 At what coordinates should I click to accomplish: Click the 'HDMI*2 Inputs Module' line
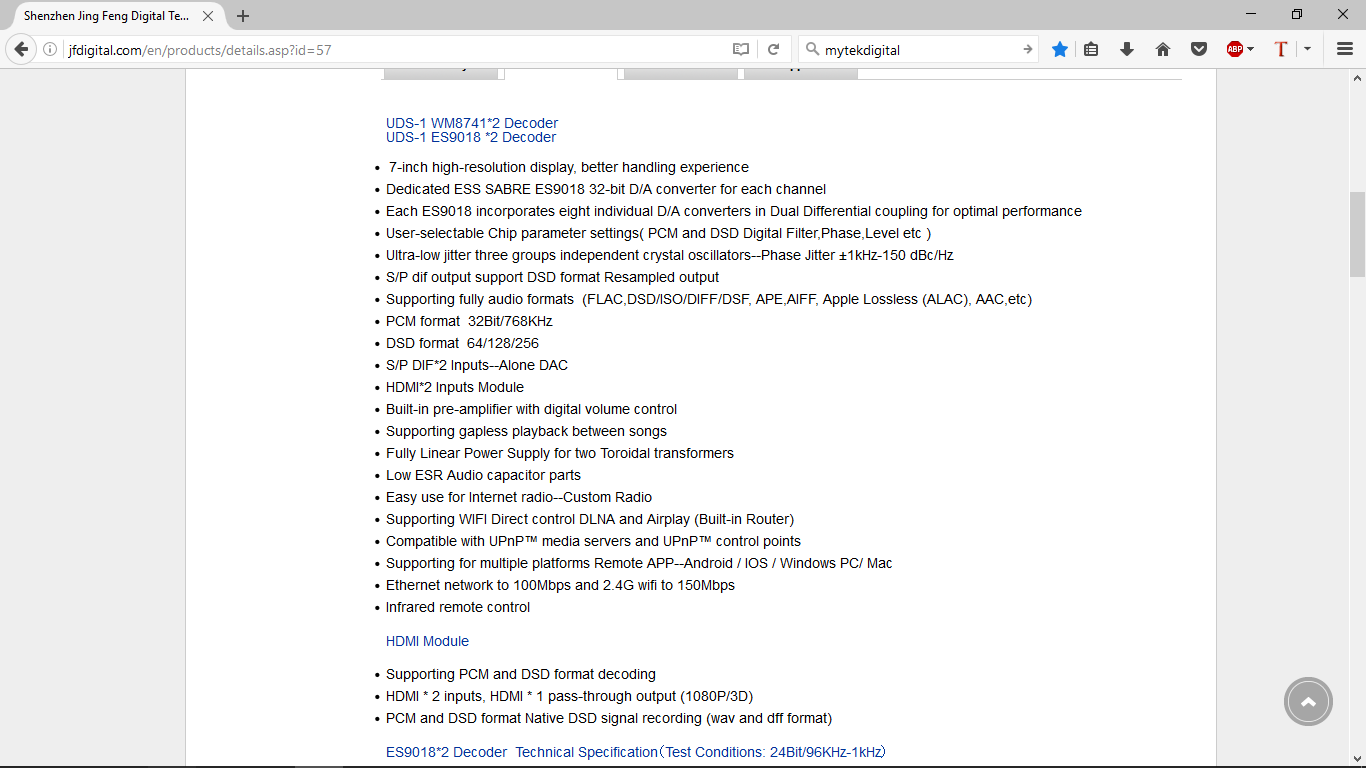(x=455, y=387)
